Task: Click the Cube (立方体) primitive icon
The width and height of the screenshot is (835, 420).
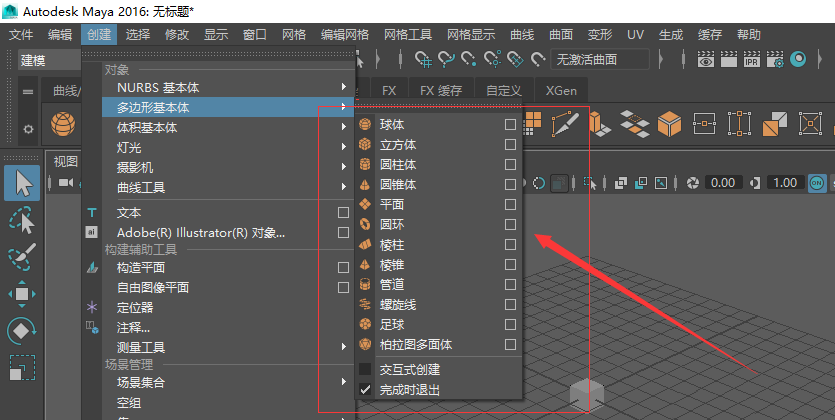Action: pyautogui.click(x=365, y=144)
